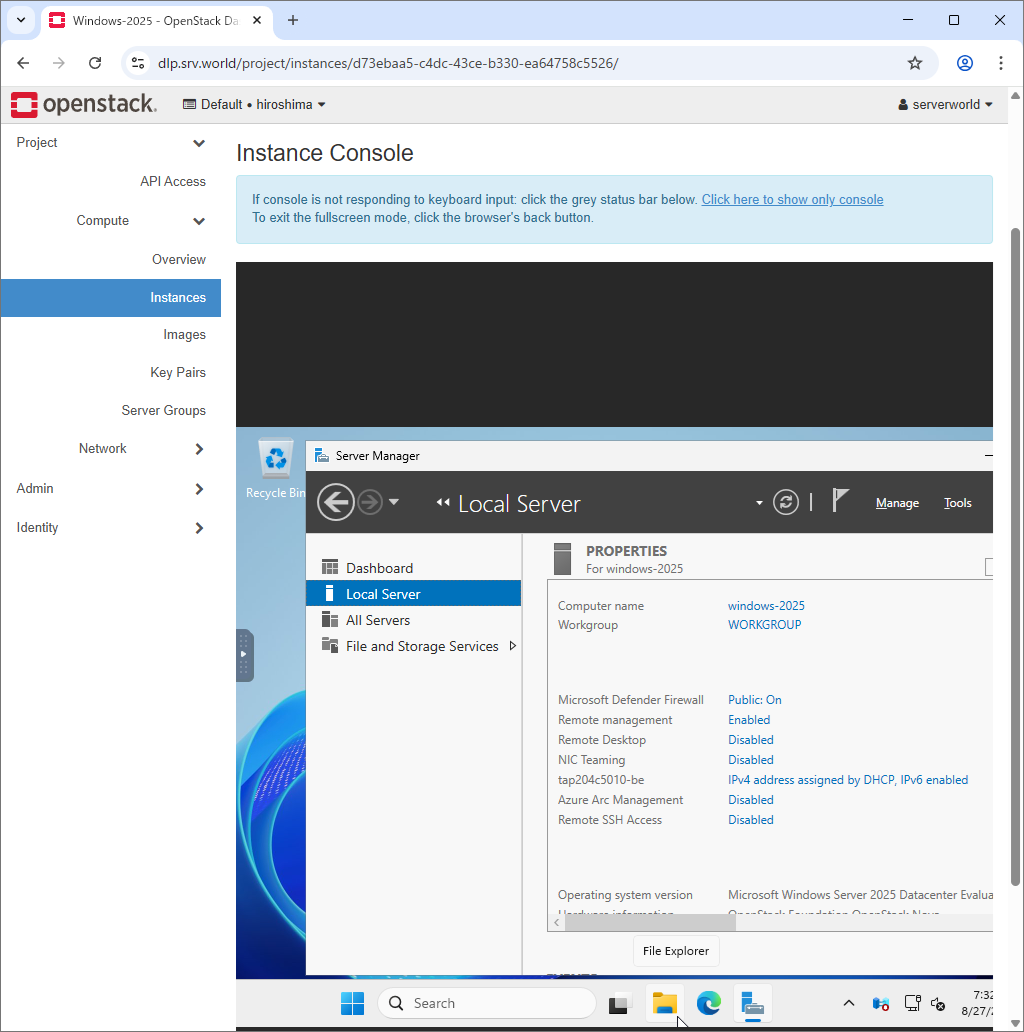Click the Windows Start button

pos(352,1003)
